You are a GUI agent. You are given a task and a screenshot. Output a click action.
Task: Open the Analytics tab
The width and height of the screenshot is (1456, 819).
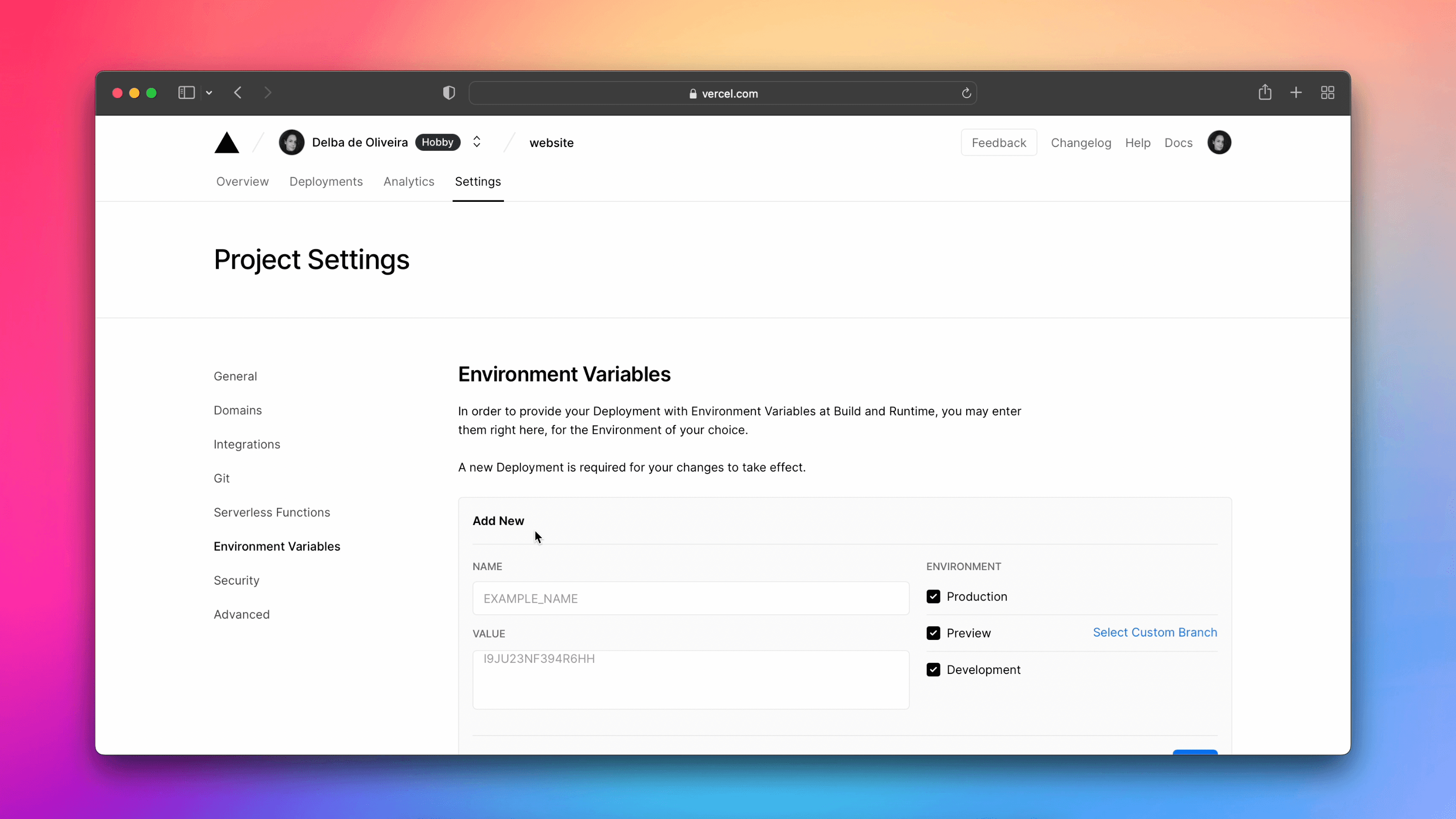pos(409,181)
